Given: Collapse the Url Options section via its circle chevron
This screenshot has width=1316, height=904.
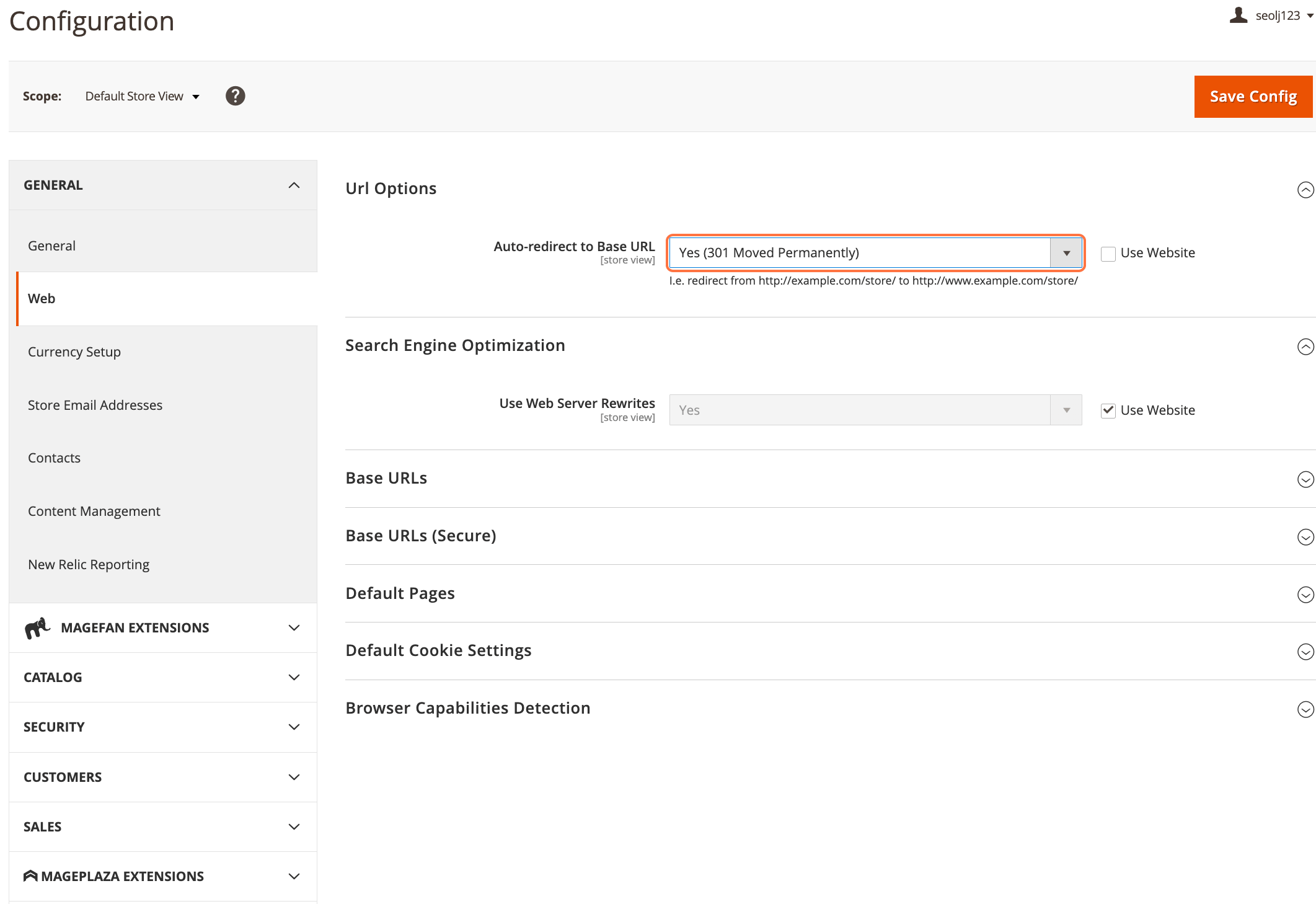Looking at the screenshot, I should (1305, 190).
